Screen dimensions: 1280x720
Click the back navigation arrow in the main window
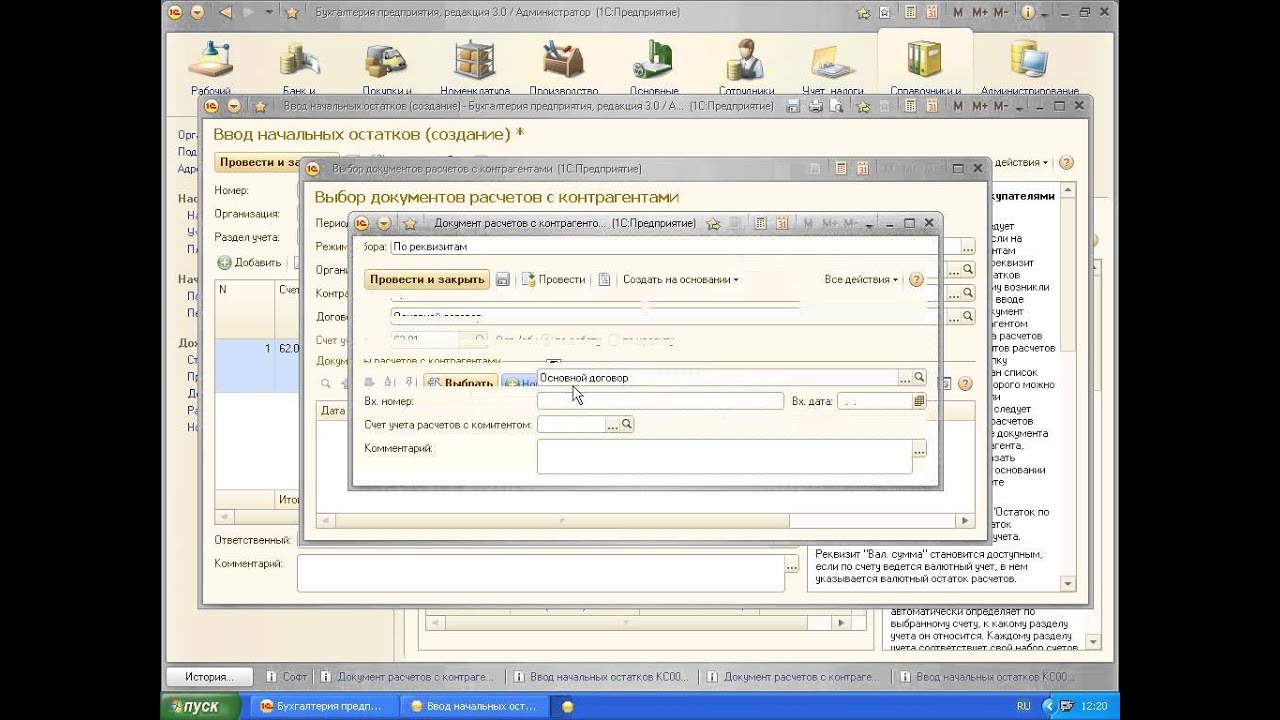pyautogui.click(x=225, y=13)
